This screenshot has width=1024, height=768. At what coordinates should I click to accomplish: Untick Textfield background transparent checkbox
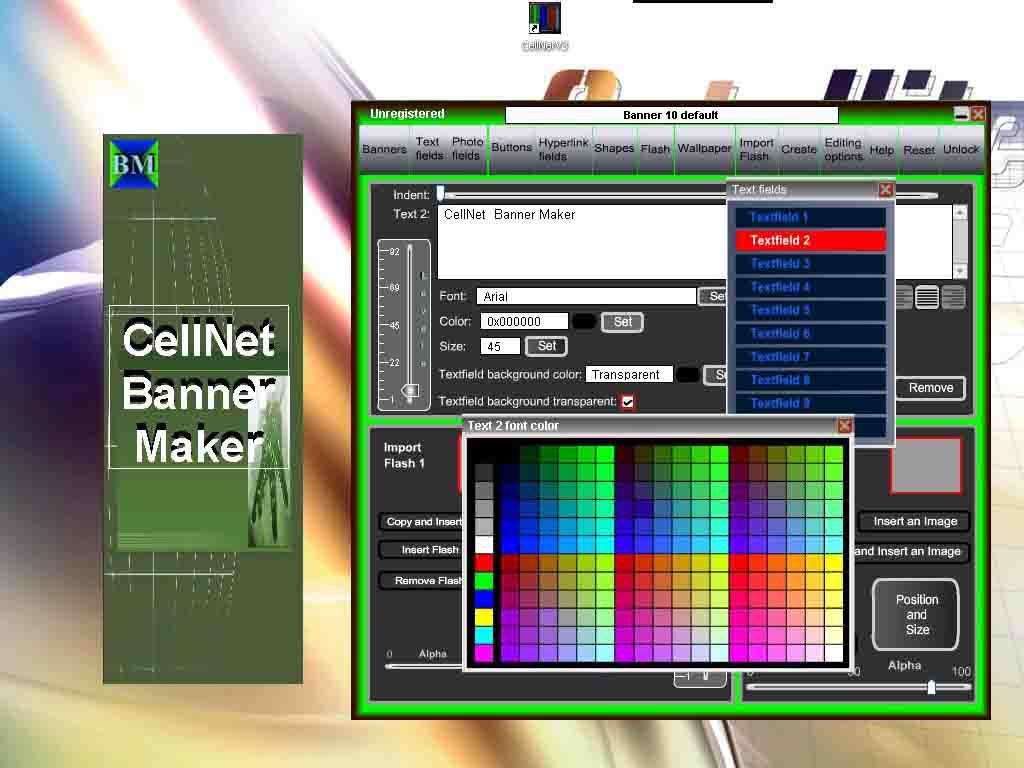(x=628, y=402)
